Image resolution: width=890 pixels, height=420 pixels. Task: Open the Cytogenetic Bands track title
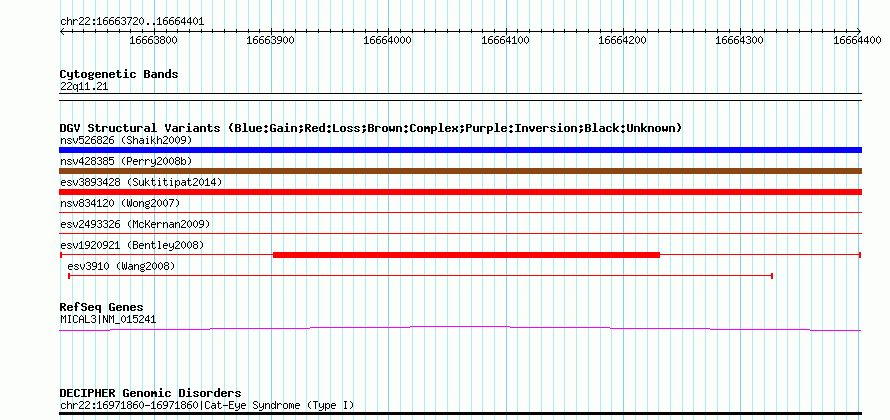(x=119, y=74)
